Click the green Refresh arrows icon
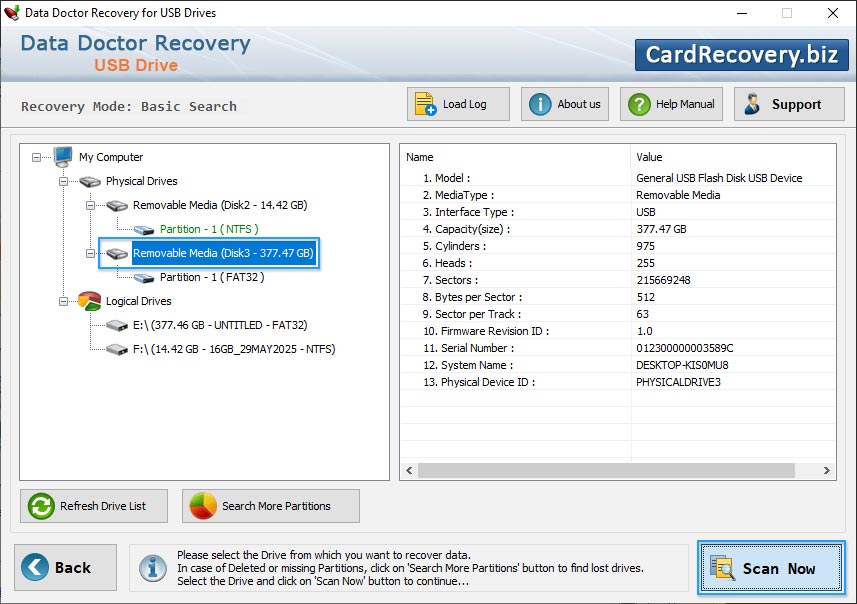 coord(41,506)
